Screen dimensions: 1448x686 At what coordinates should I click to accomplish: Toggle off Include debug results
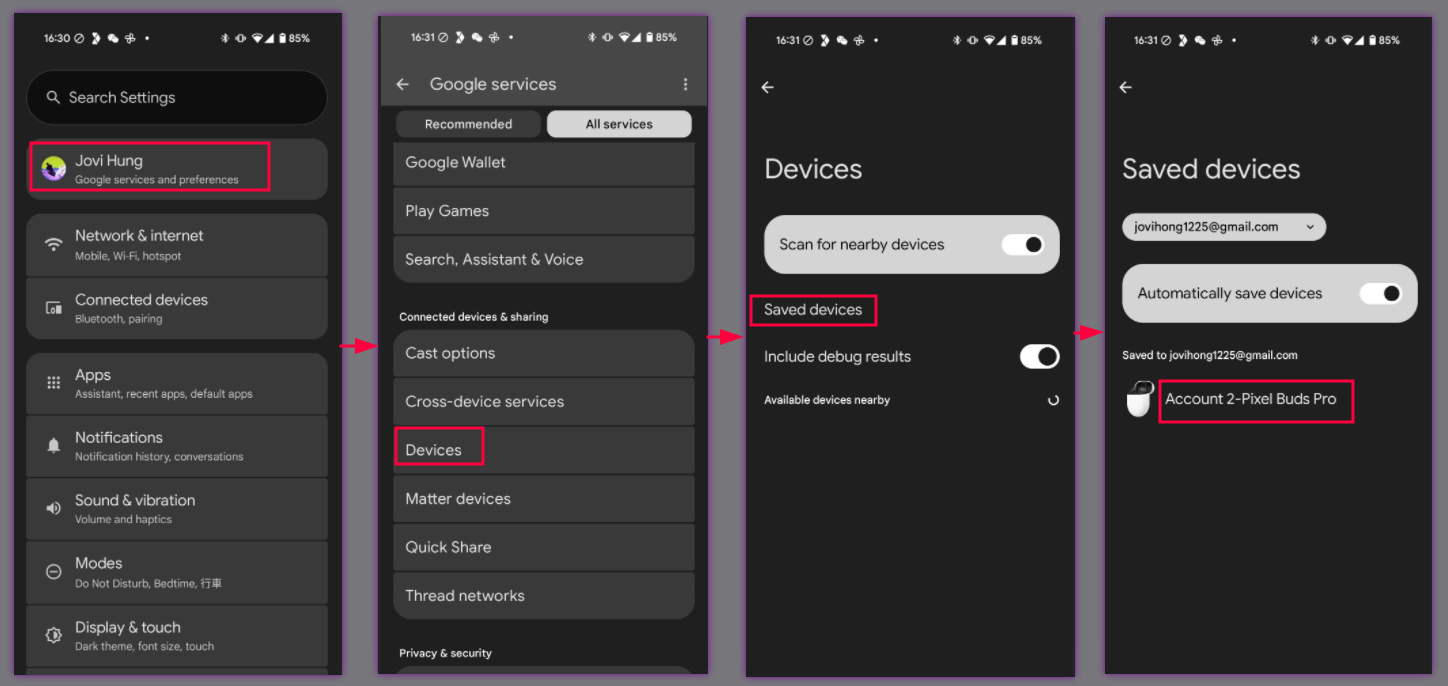click(x=1039, y=356)
